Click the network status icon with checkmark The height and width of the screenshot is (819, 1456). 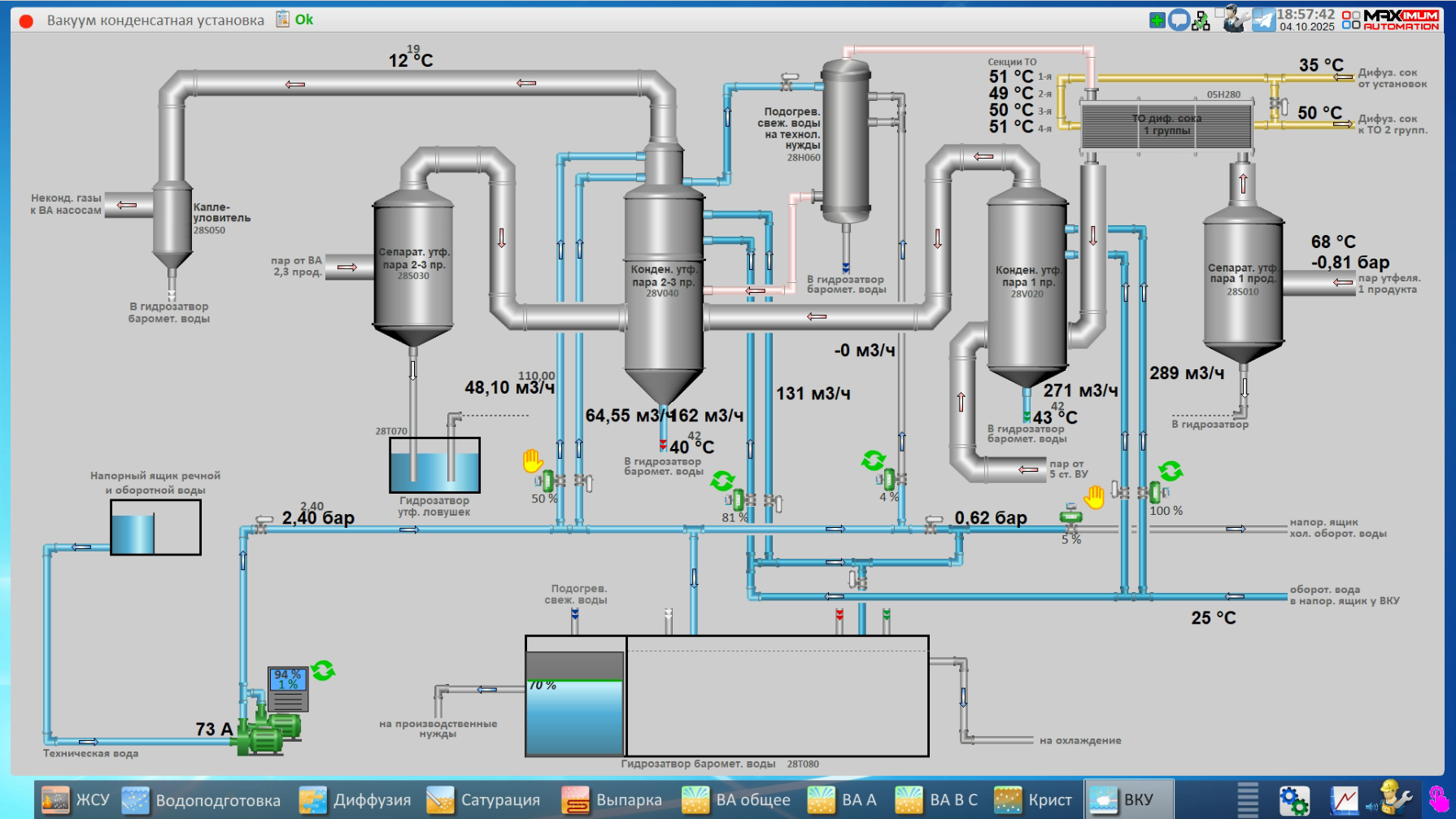pos(1201,21)
